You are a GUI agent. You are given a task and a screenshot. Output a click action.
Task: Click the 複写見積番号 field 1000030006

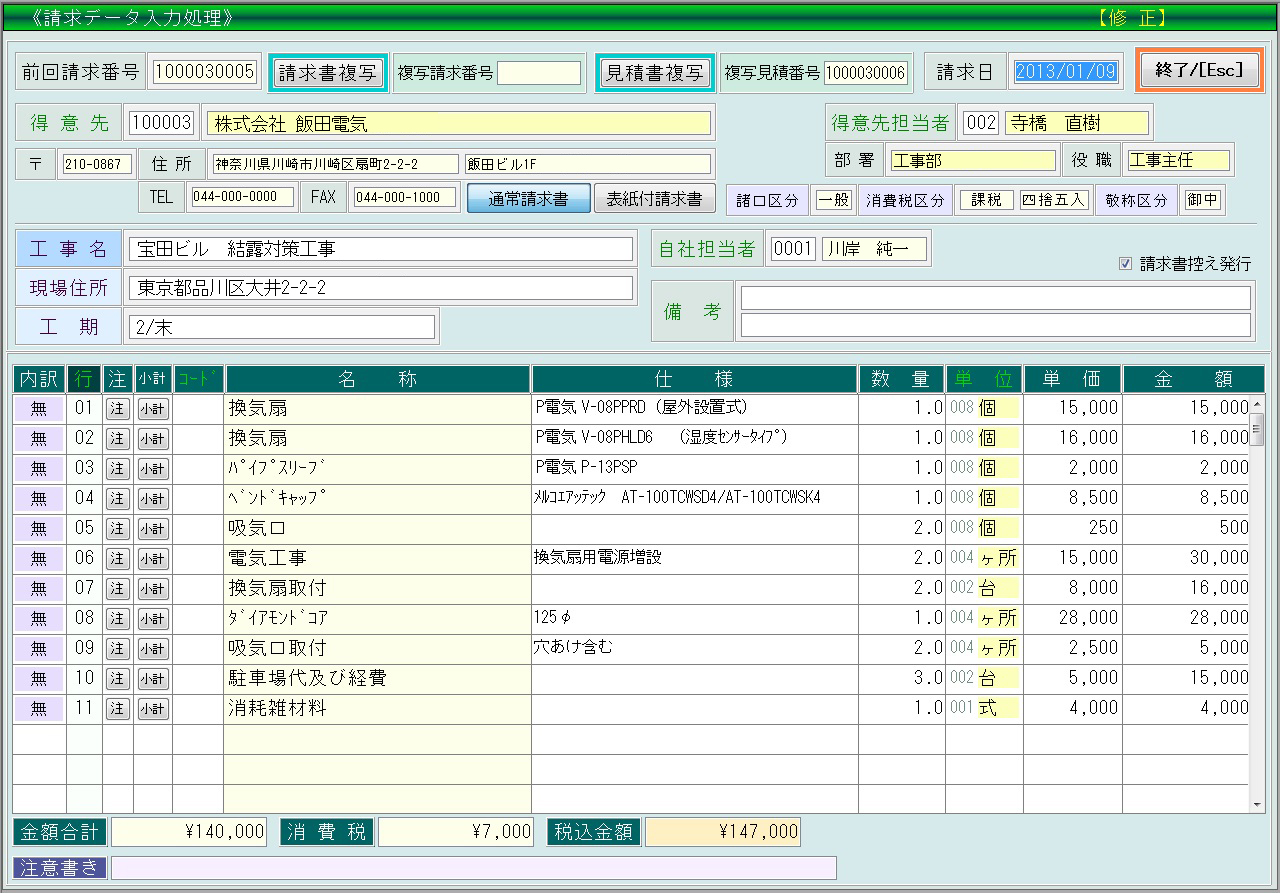click(865, 73)
